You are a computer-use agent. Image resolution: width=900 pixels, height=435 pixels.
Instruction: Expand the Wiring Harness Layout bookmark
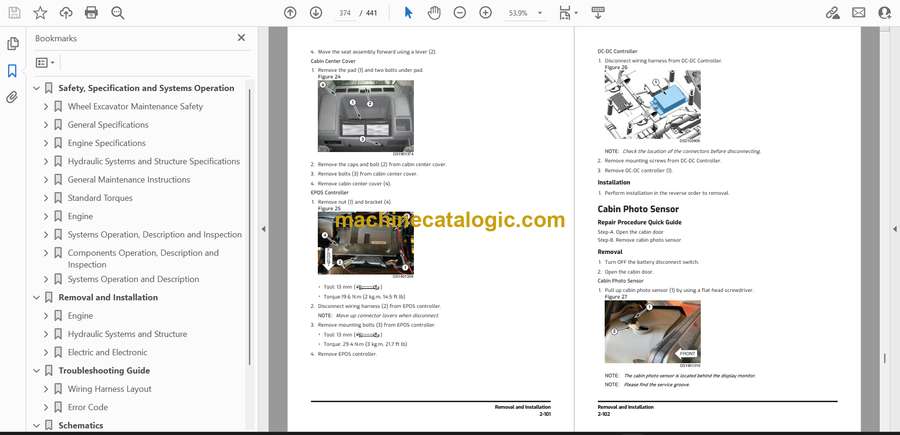[46, 389]
